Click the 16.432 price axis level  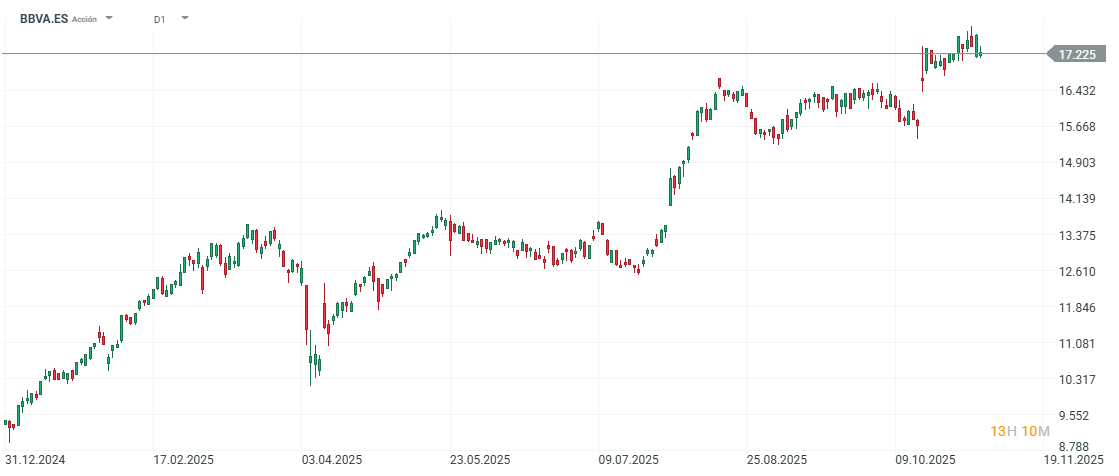coord(1078,91)
